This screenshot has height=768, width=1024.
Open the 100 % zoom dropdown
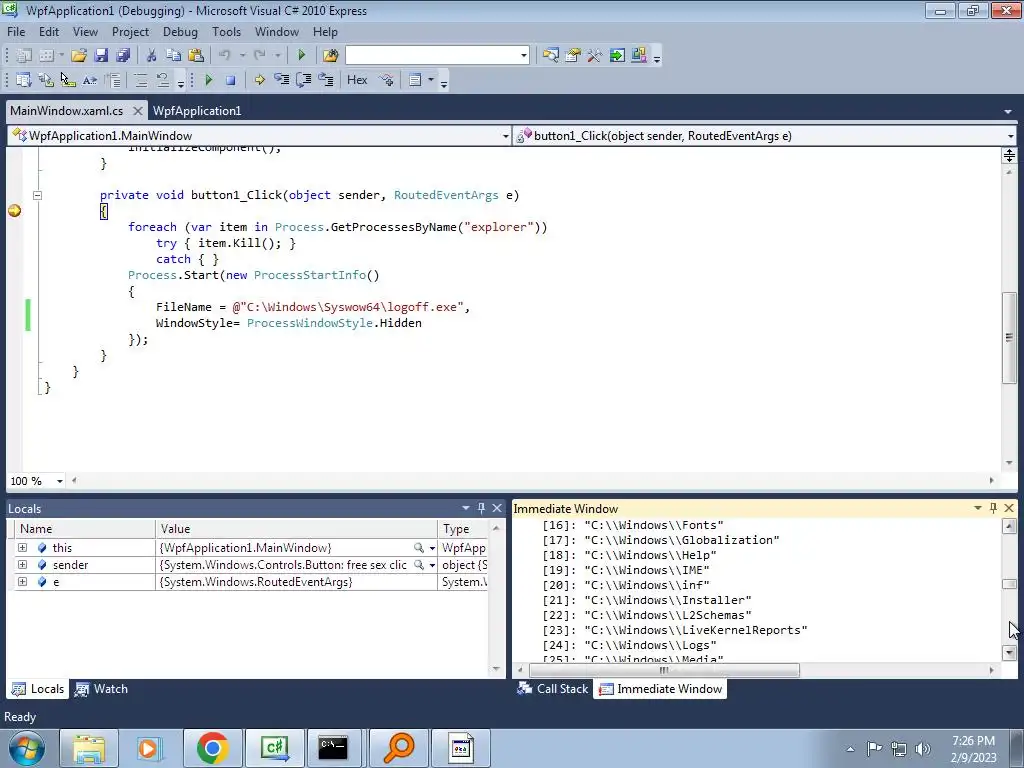coord(59,481)
